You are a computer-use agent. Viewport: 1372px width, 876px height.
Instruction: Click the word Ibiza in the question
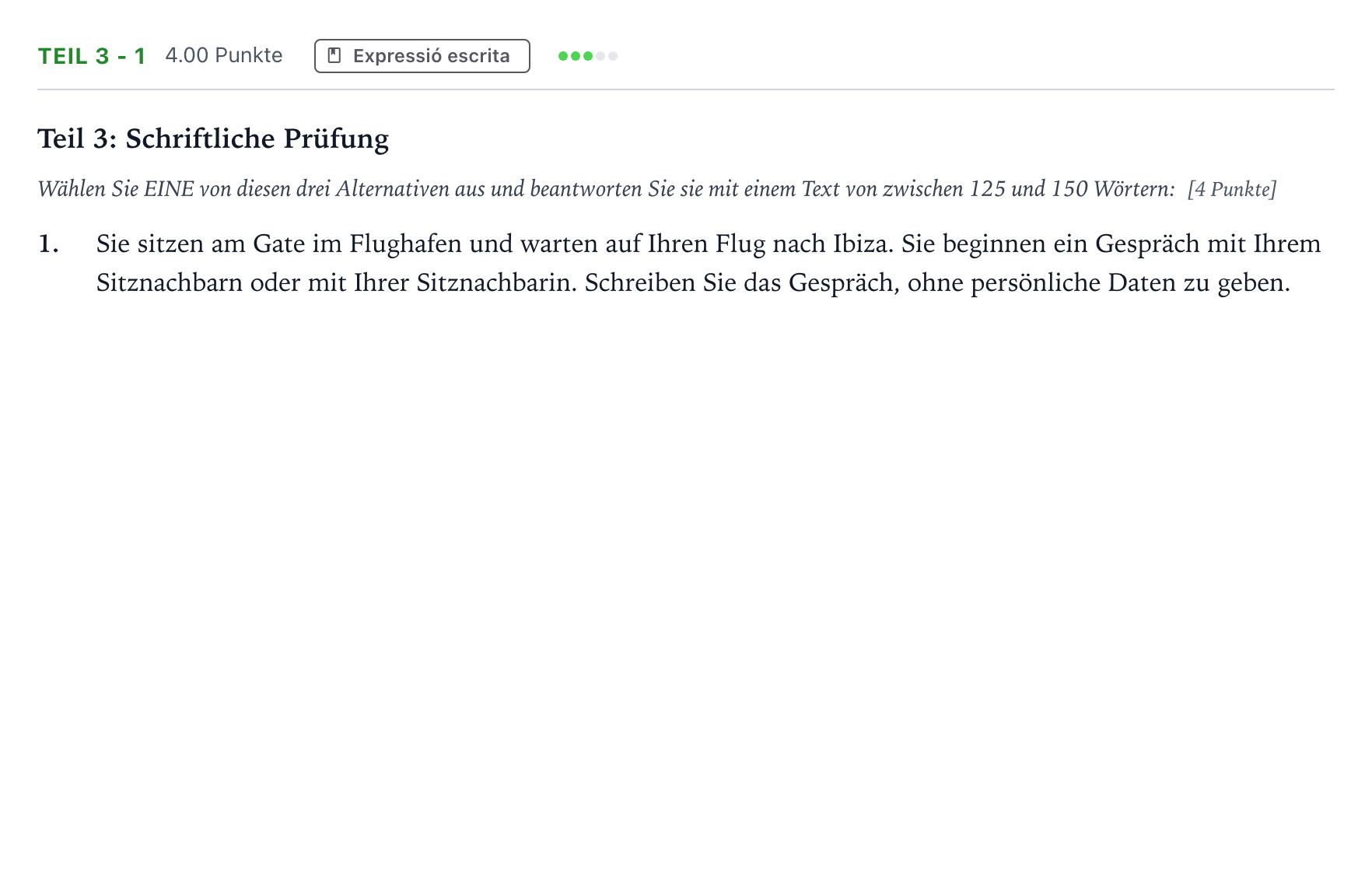(863, 244)
